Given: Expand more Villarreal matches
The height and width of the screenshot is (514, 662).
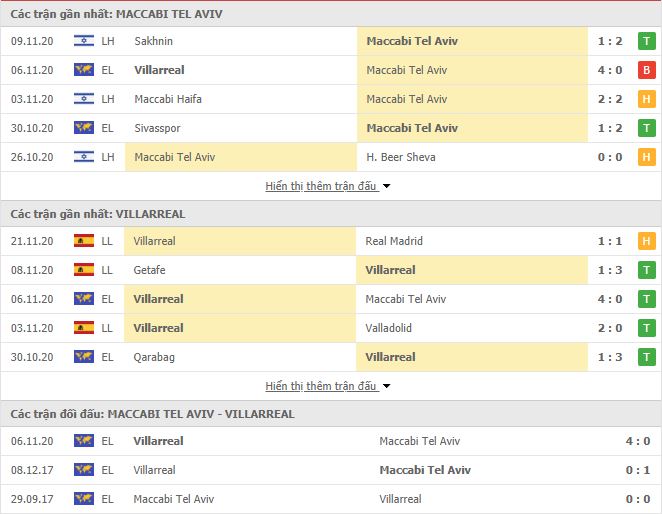Looking at the screenshot, I should [321, 386].
